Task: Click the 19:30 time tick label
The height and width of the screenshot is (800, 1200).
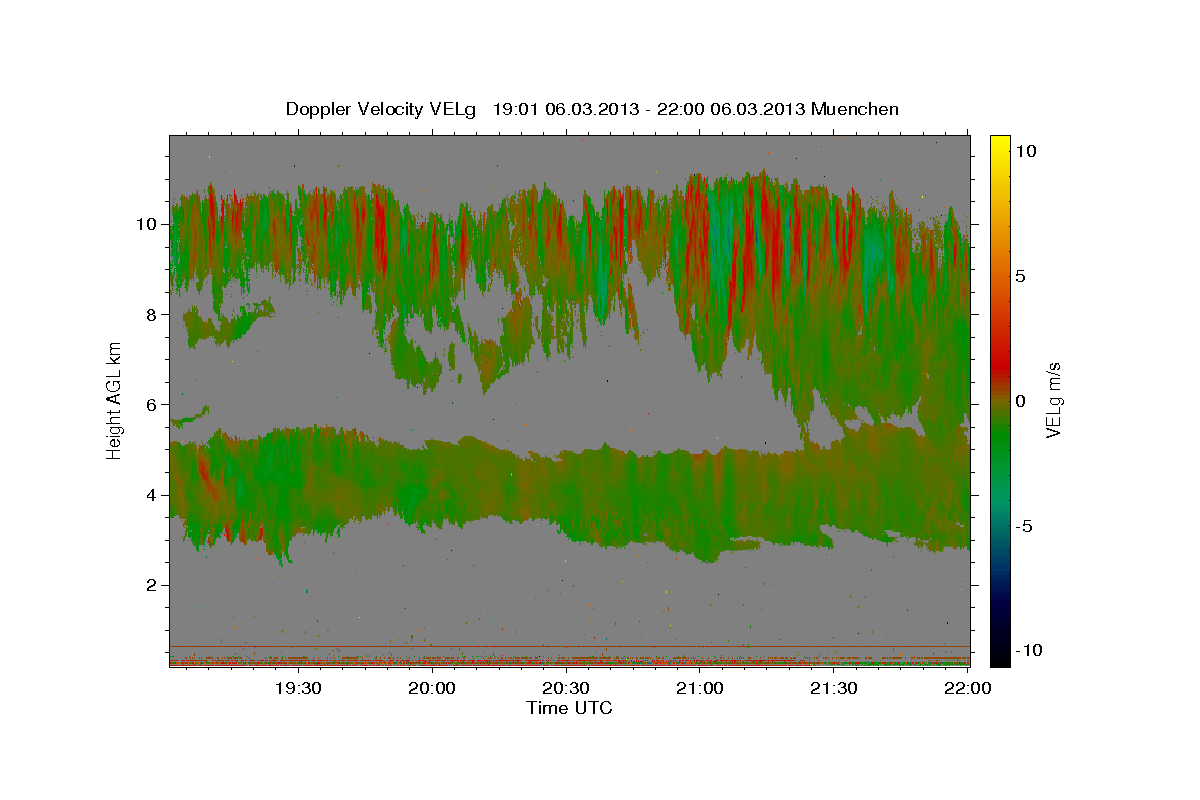Action: pos(298,688)
